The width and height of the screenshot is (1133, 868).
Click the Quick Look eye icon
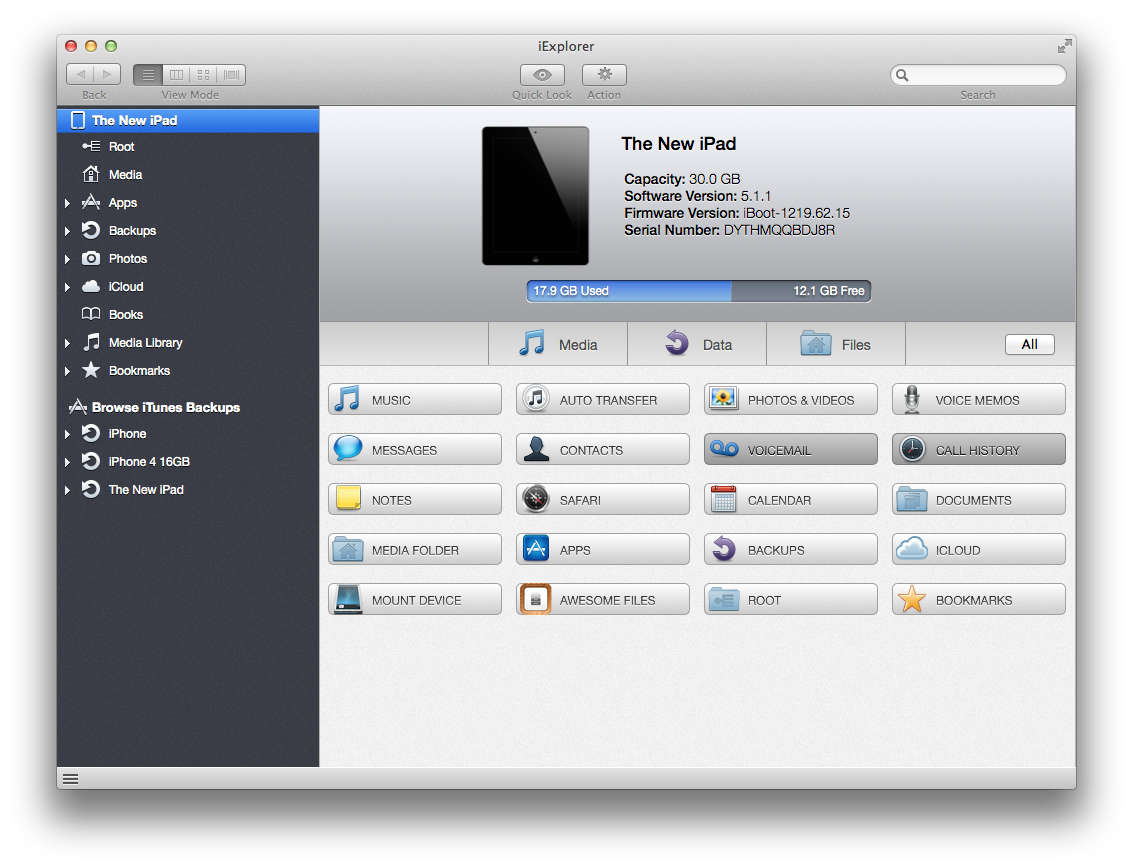[x=542, y=75]
